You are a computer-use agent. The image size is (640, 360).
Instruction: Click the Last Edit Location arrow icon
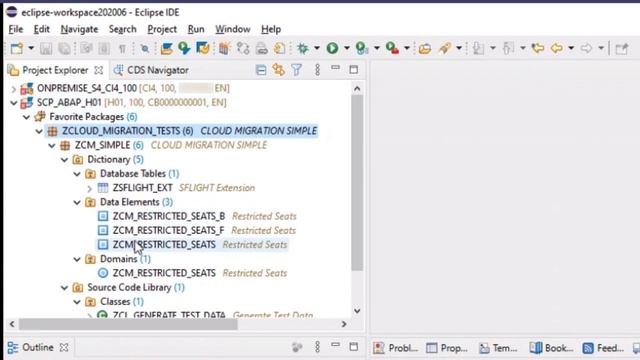pyautogui.click(x=538, y=48)
